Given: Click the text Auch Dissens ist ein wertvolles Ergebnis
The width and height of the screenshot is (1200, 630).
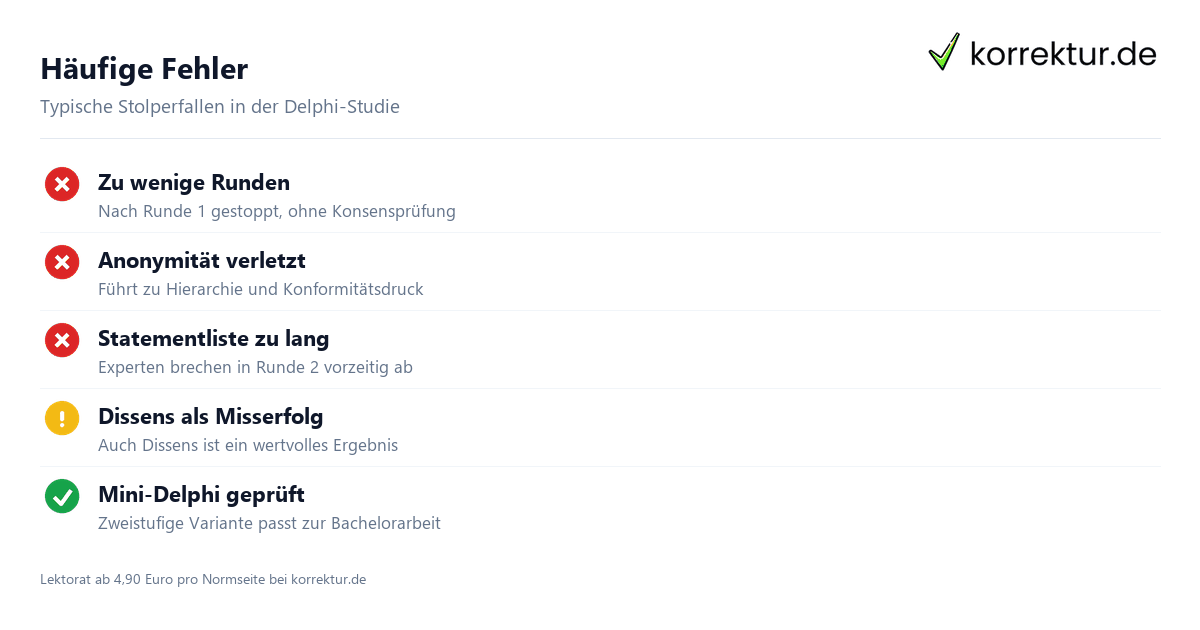Looking at the screenshot, I should (248, 446).
